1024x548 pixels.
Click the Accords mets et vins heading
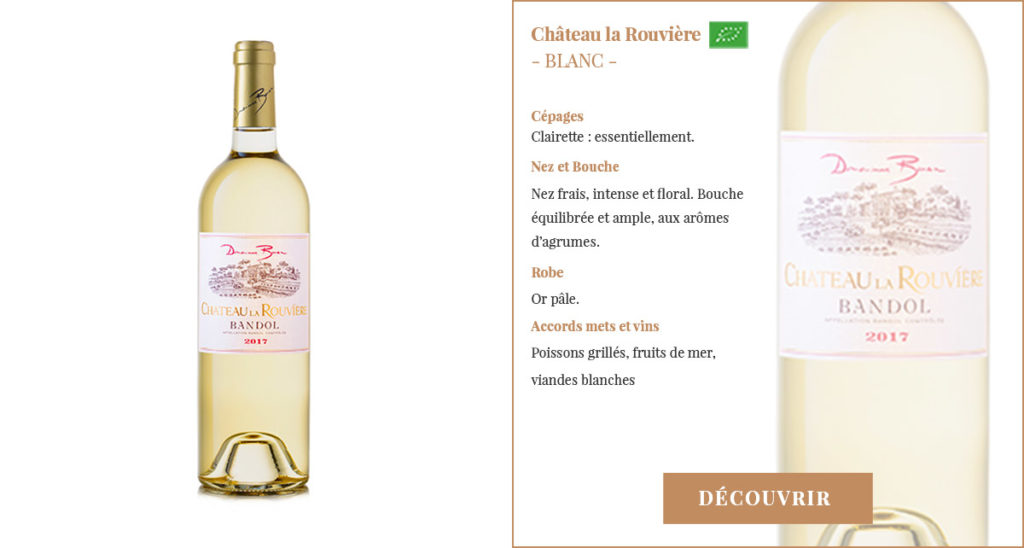pyautogui.click(x=595, y=326)
